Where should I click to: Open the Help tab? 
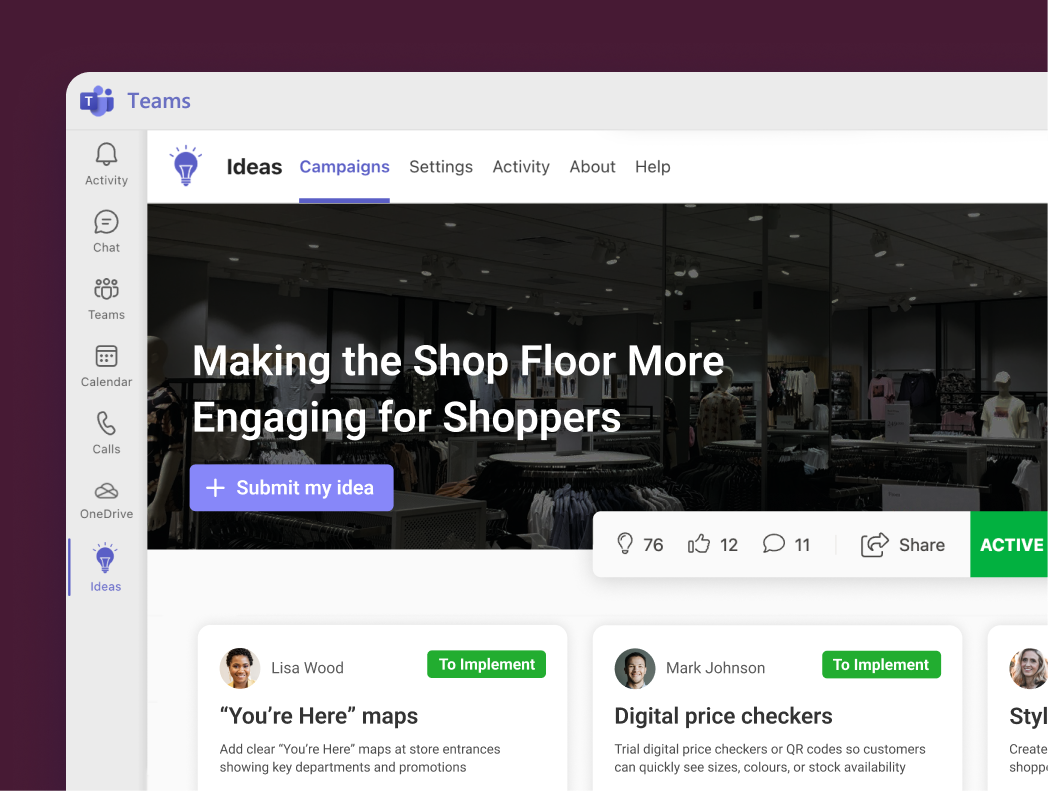[x=653, y=166]
